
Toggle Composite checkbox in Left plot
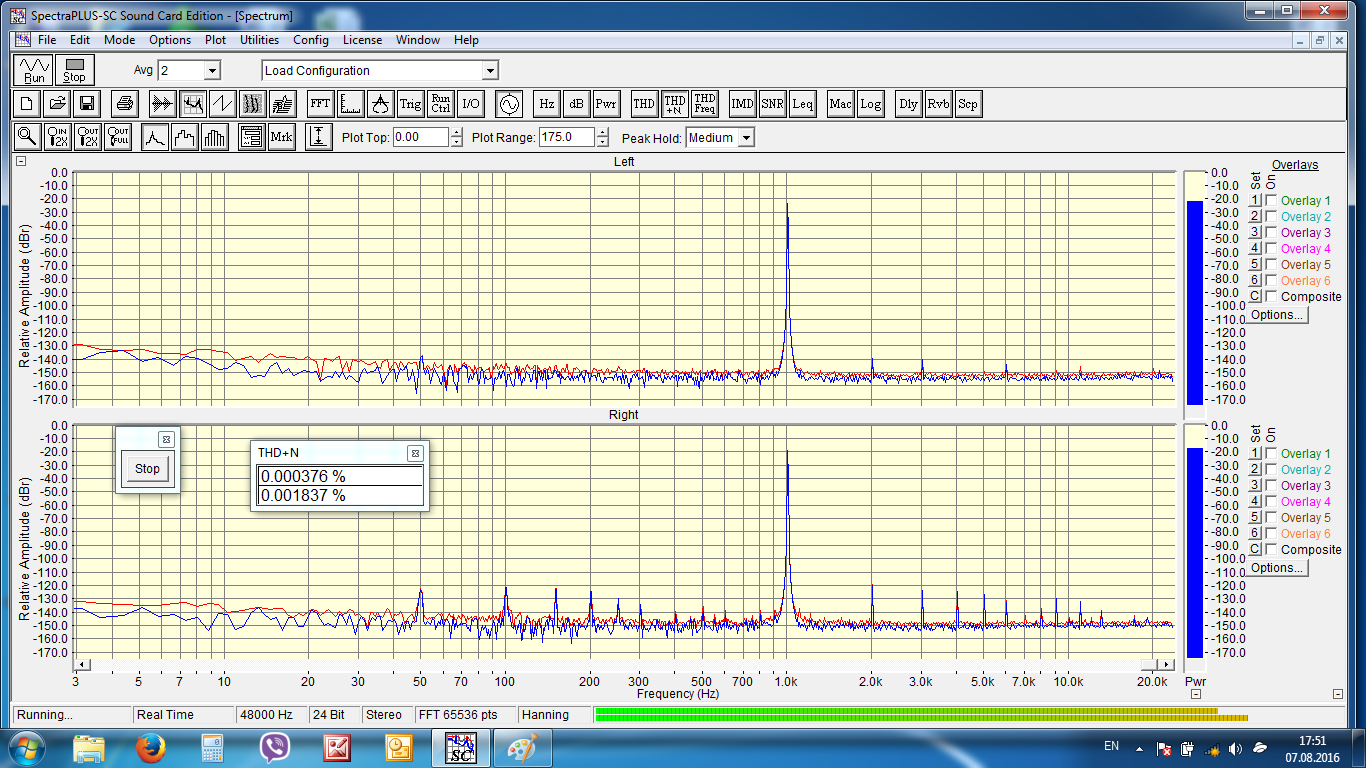tap(1271, 297)
